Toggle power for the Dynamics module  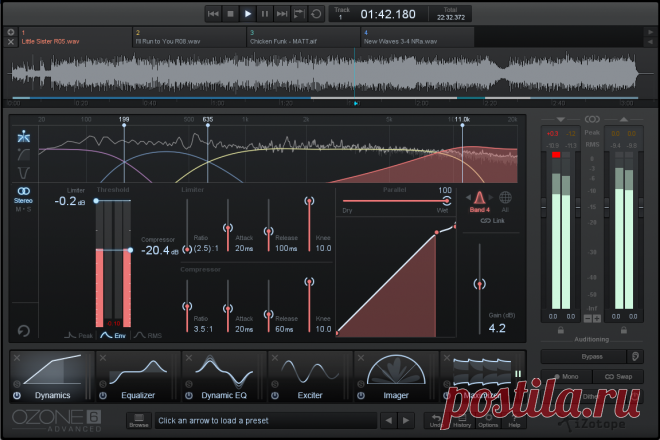pos(17,396)
